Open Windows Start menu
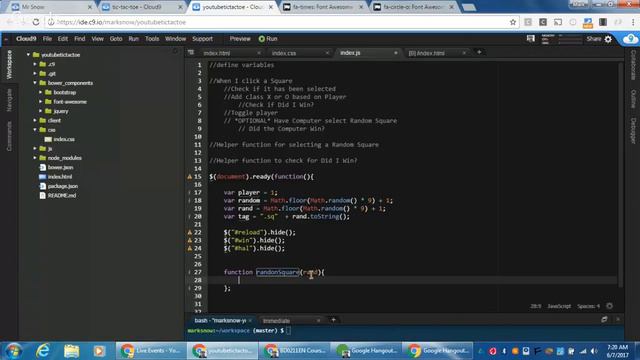This screenshot has height=360, width=640. pyautogui.click(x=13, y=351)
